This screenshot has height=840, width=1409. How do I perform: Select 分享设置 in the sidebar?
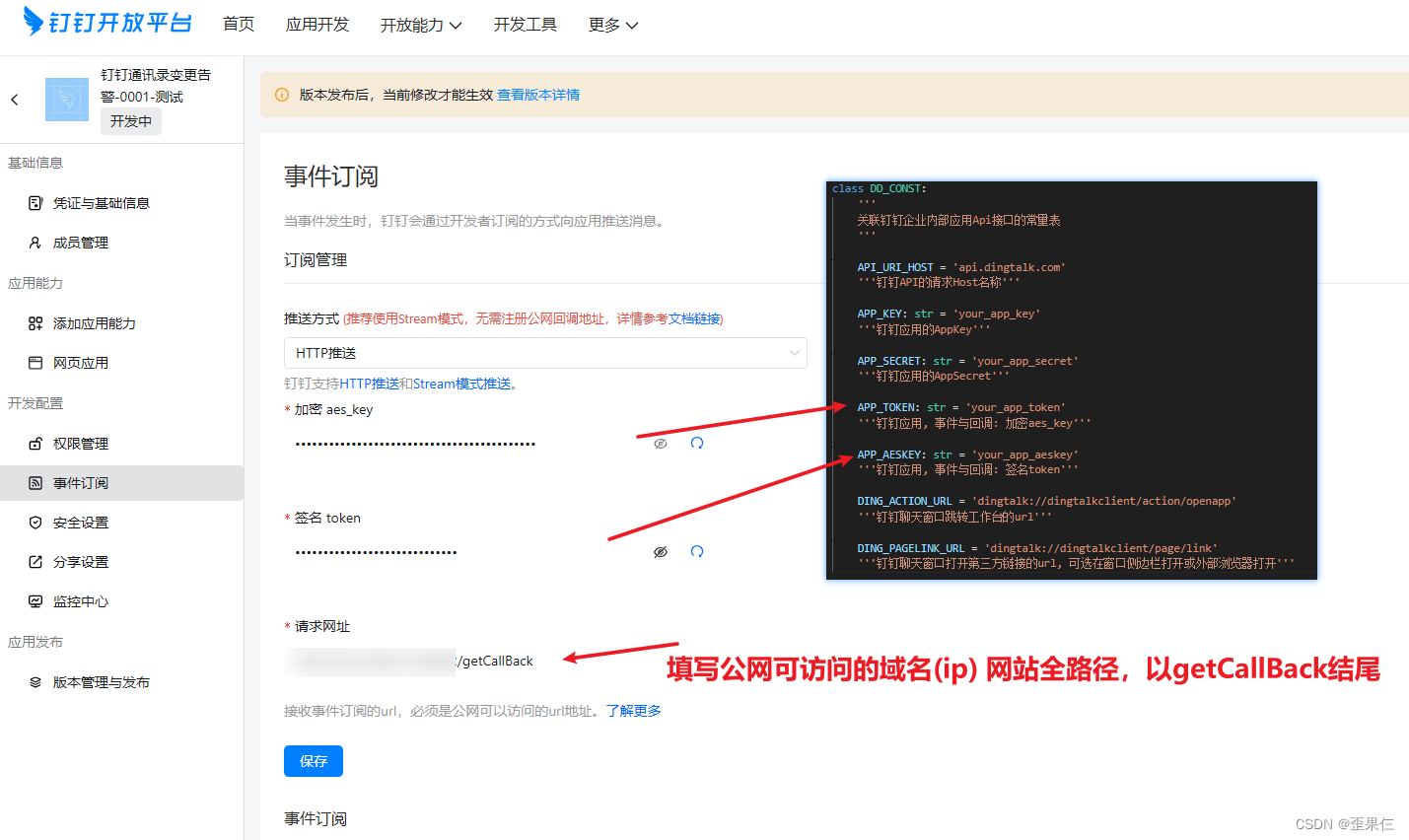122,562
